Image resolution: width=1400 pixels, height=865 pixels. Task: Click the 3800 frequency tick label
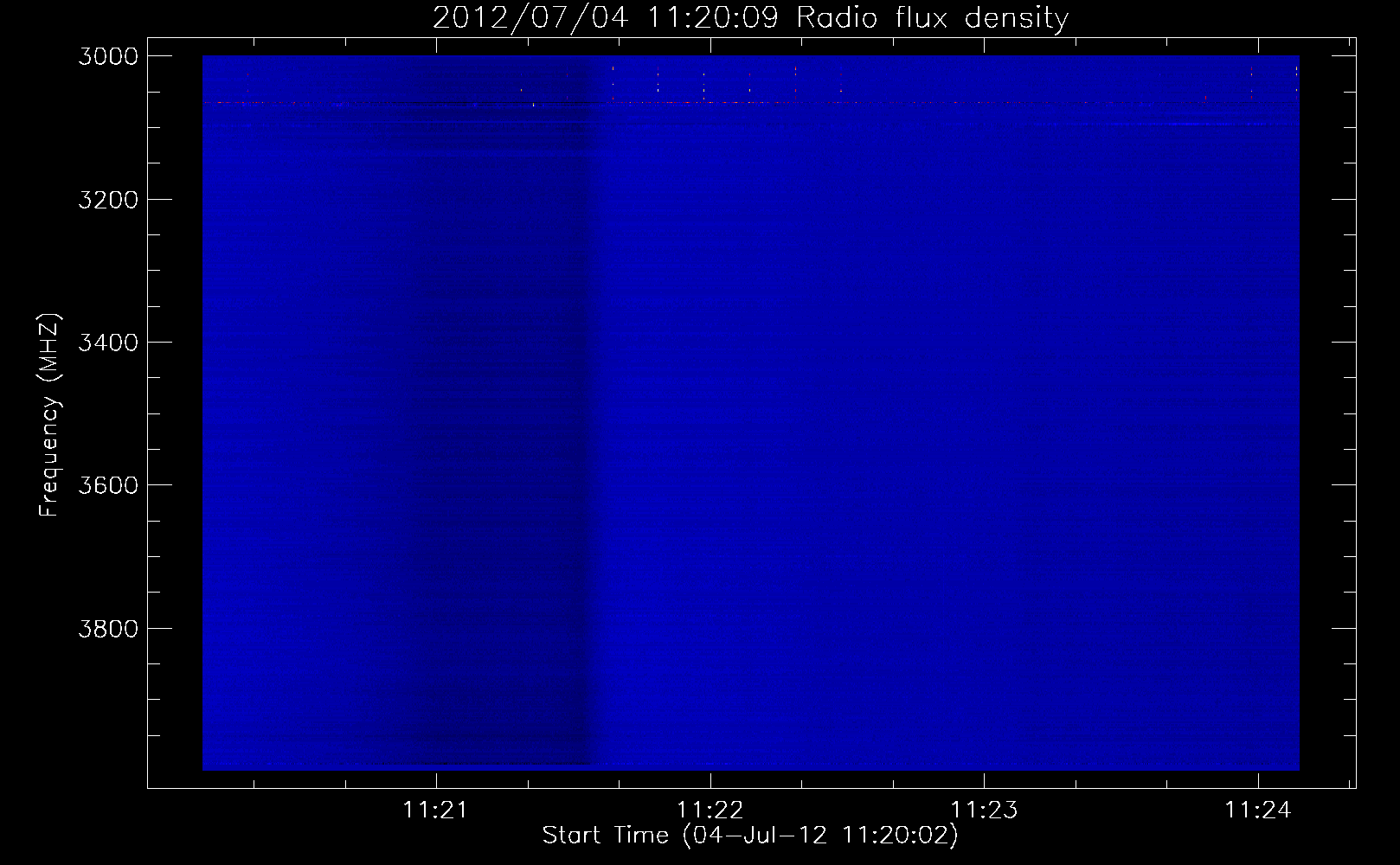(108, 629)
